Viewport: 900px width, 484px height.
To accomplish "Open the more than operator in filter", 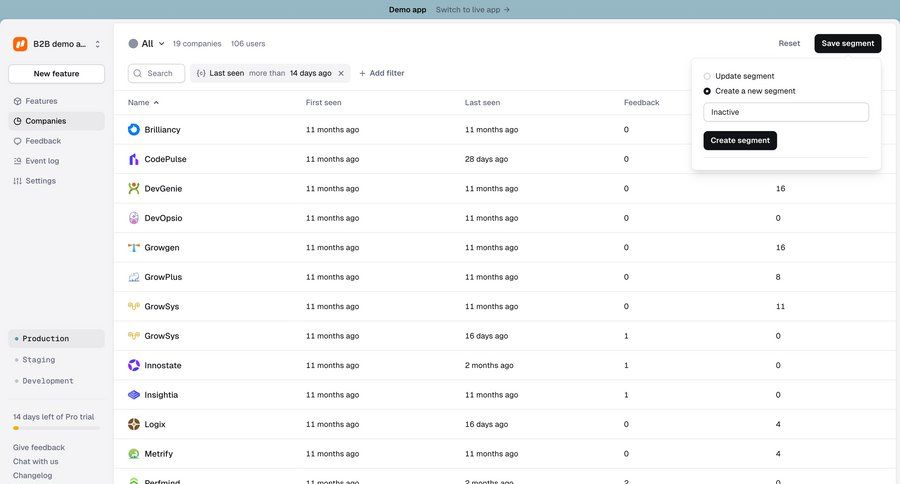I will (x=267, y=73).
